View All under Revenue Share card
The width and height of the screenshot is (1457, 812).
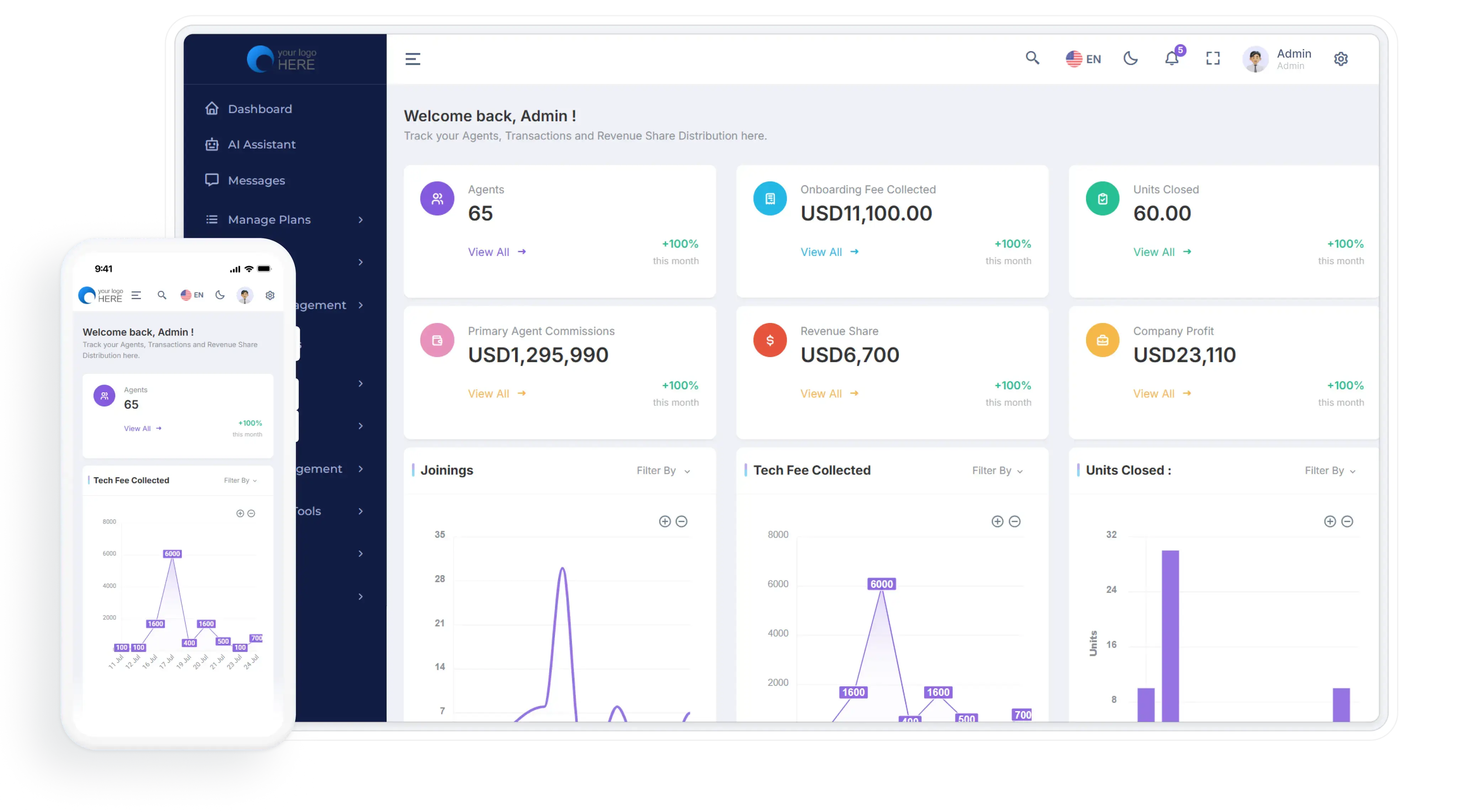(829, 394)
